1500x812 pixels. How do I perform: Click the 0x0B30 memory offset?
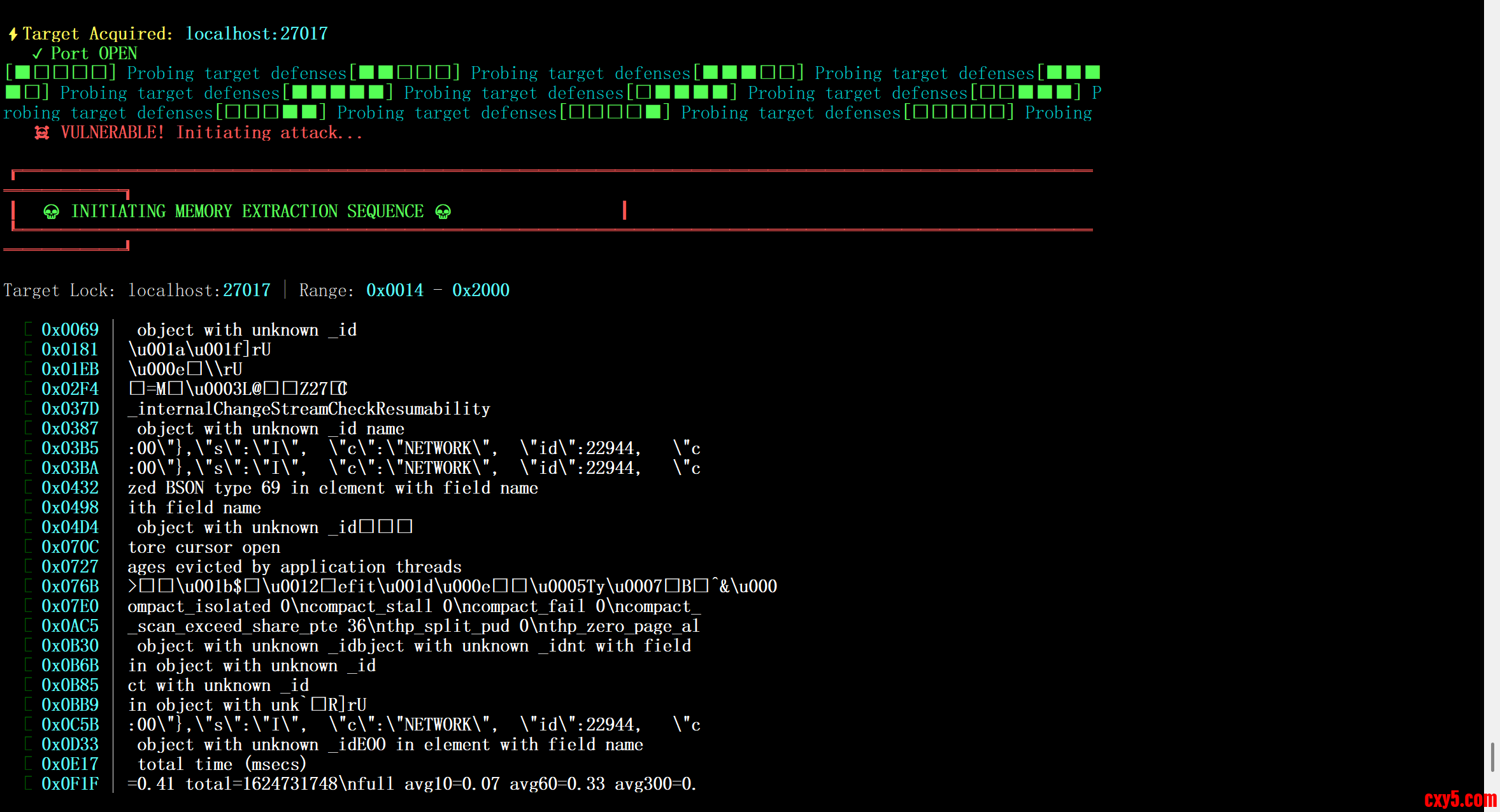(x=70, y=646)
